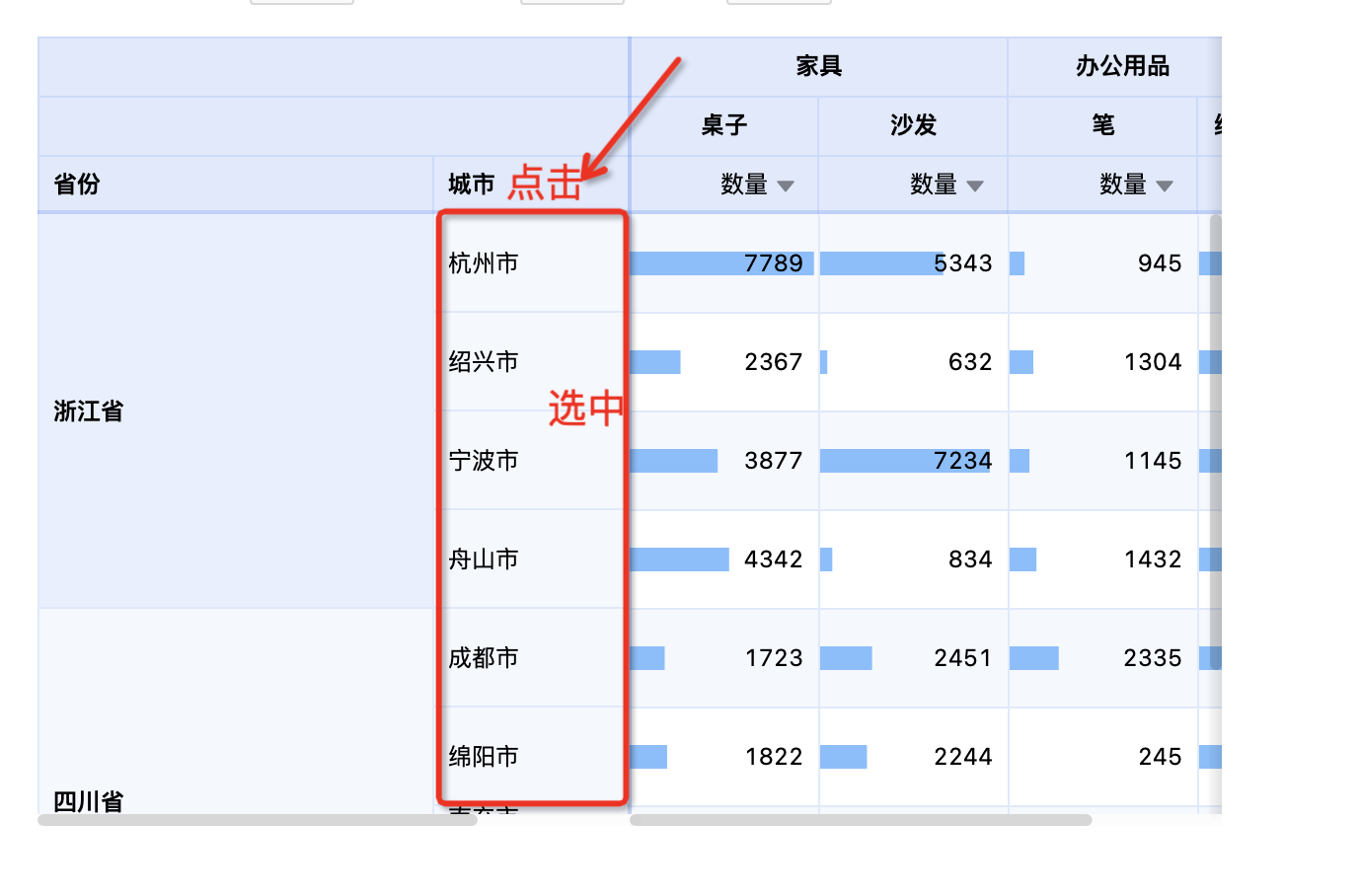The width and height of the screenshot is (1360, 896).
Task: Click the 桌子 sub-category header
Action: 724,125
